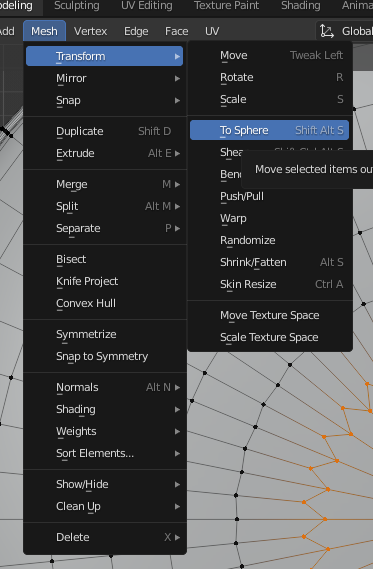The image size is (373, 569).
Task: Click the transform orientation icon beside Global
Action: tap(327, 31)
